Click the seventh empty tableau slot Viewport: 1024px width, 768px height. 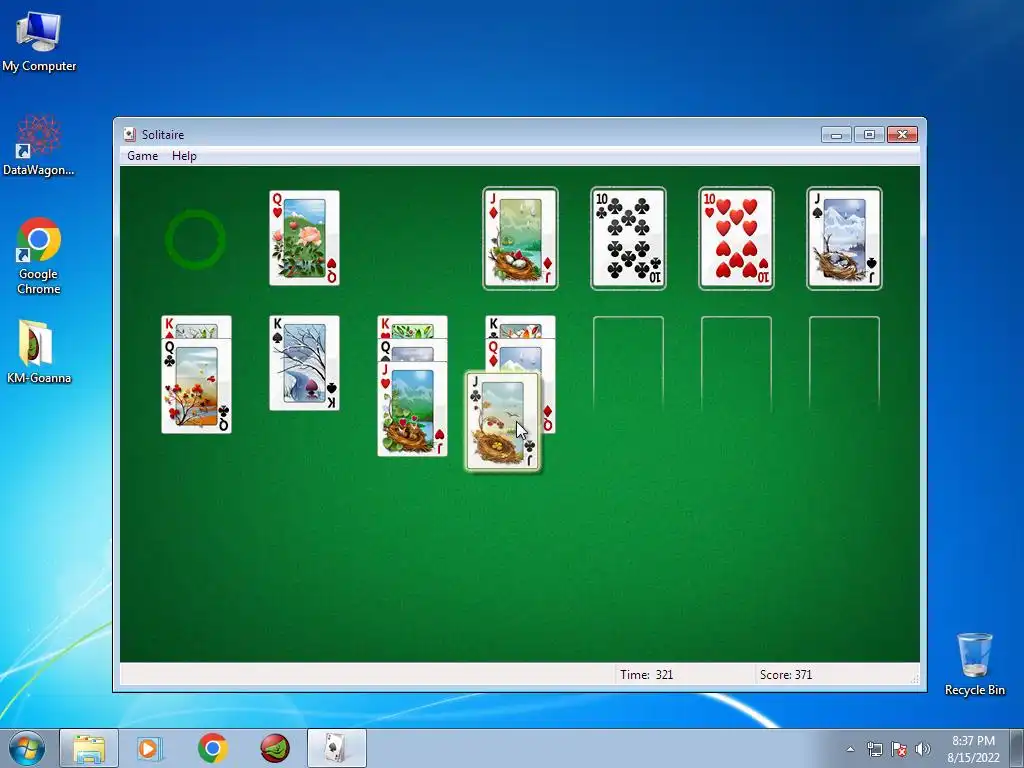pos(844,364)
